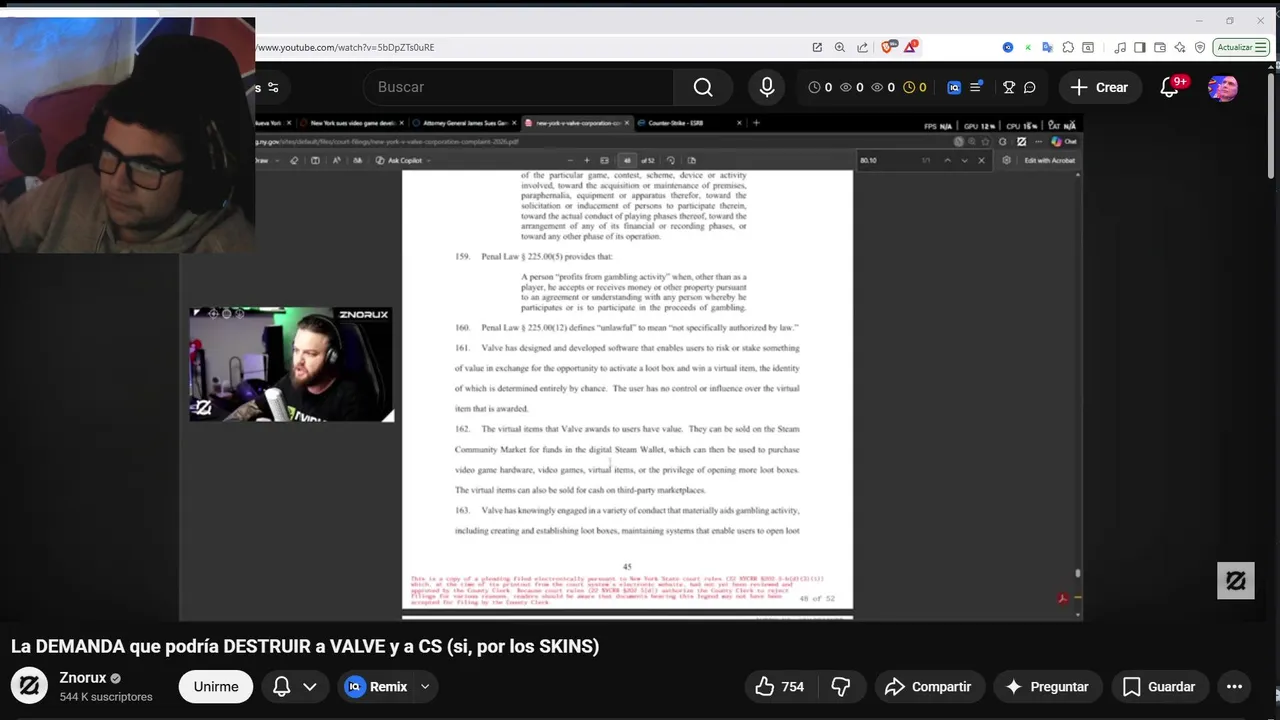The height and width of the screenshot is (720, 1280).
Task: Click the open-in-new-window icon in address bar
Action: pyautogui.click(x=817, y=47)
